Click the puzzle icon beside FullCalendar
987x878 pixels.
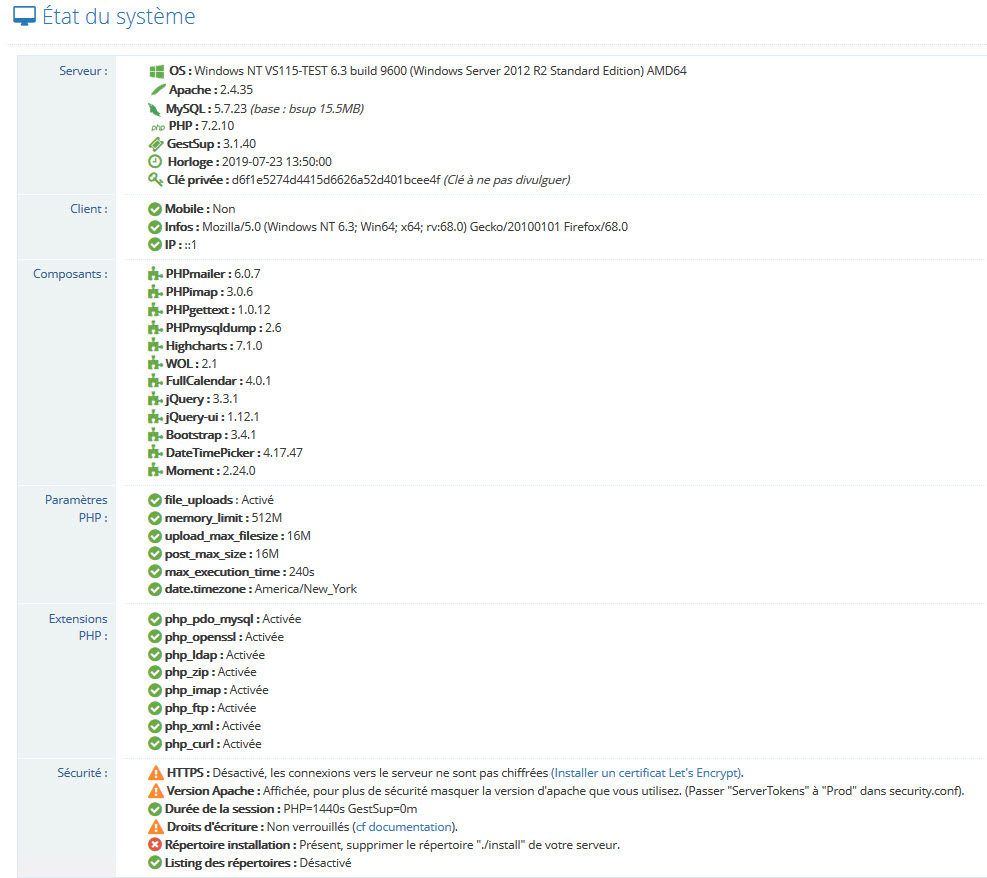(155, 381)
